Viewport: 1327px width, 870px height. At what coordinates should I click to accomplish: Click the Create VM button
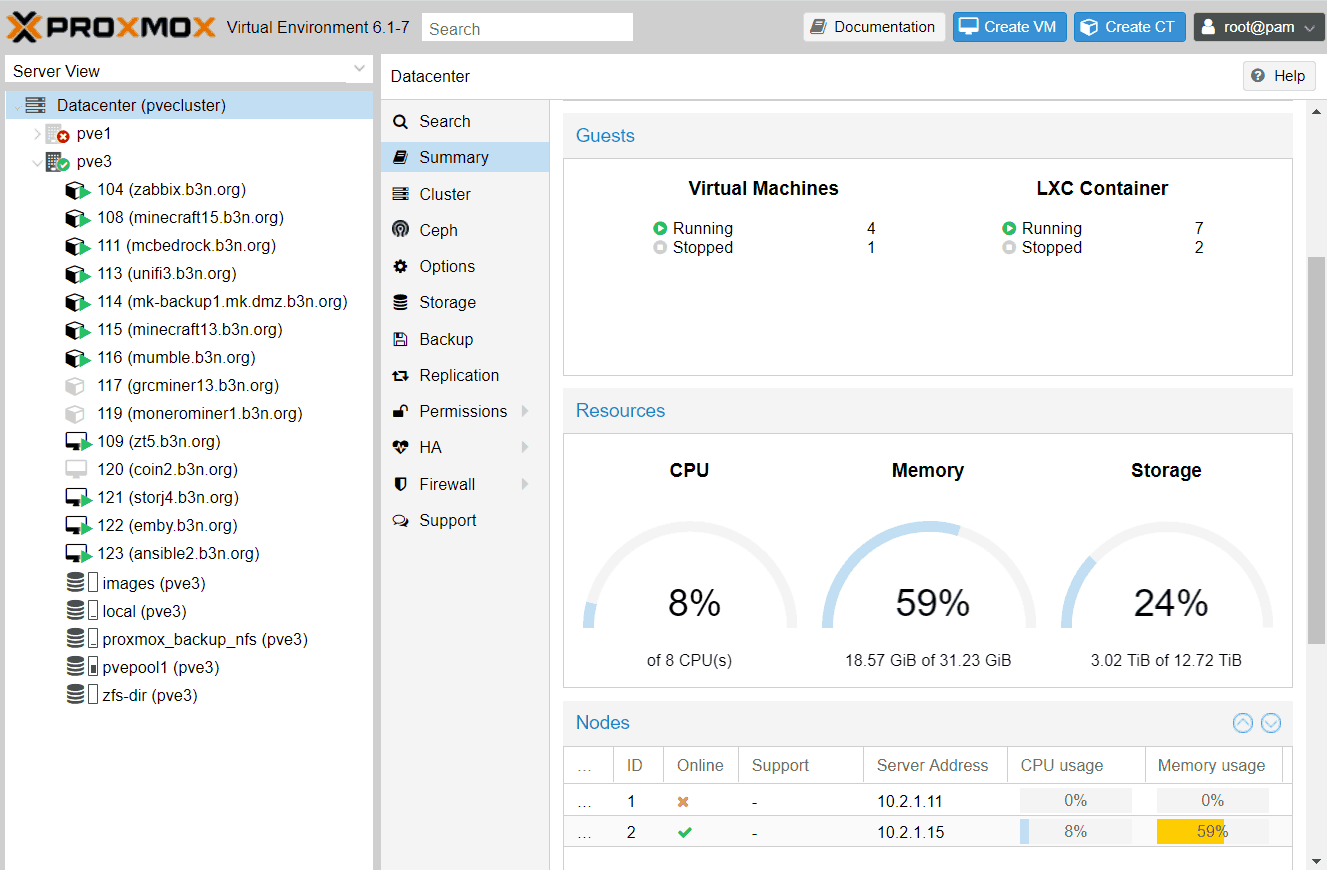coord(1010,27)
